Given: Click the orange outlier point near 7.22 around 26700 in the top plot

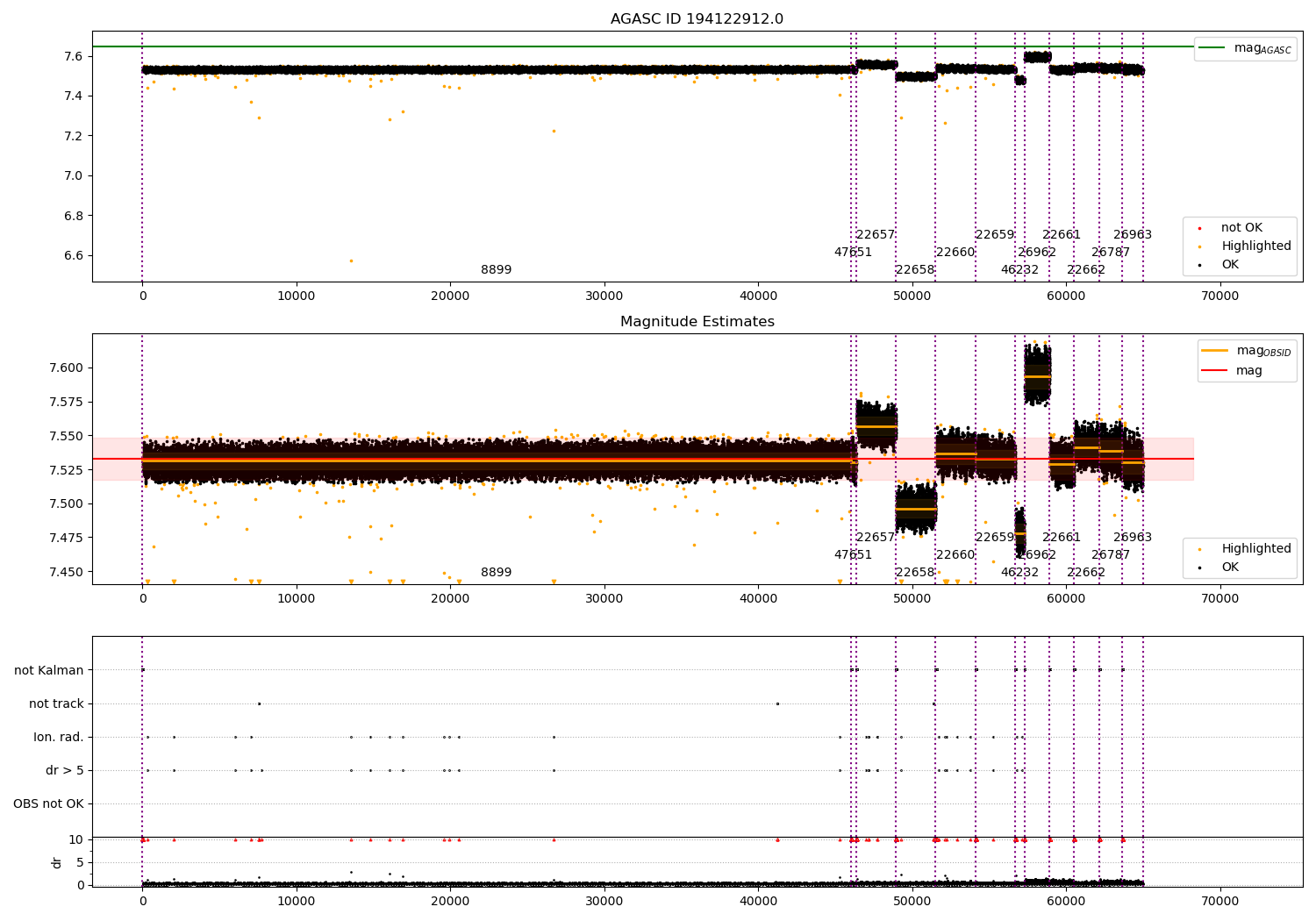Looking at the screenshot, I should click(x=554, y=131).
